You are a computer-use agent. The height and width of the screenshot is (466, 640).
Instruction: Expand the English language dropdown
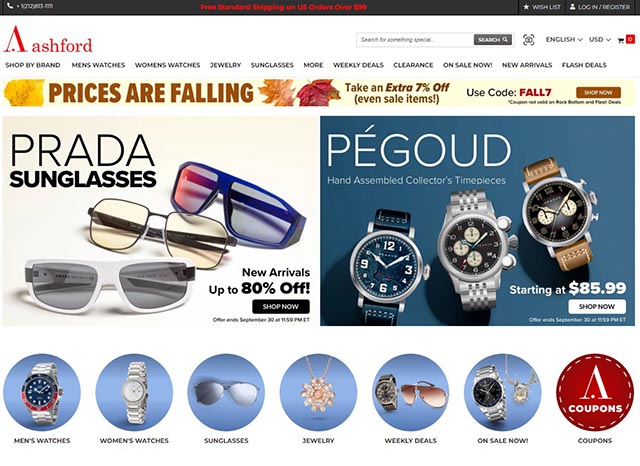tap(564, 40)
